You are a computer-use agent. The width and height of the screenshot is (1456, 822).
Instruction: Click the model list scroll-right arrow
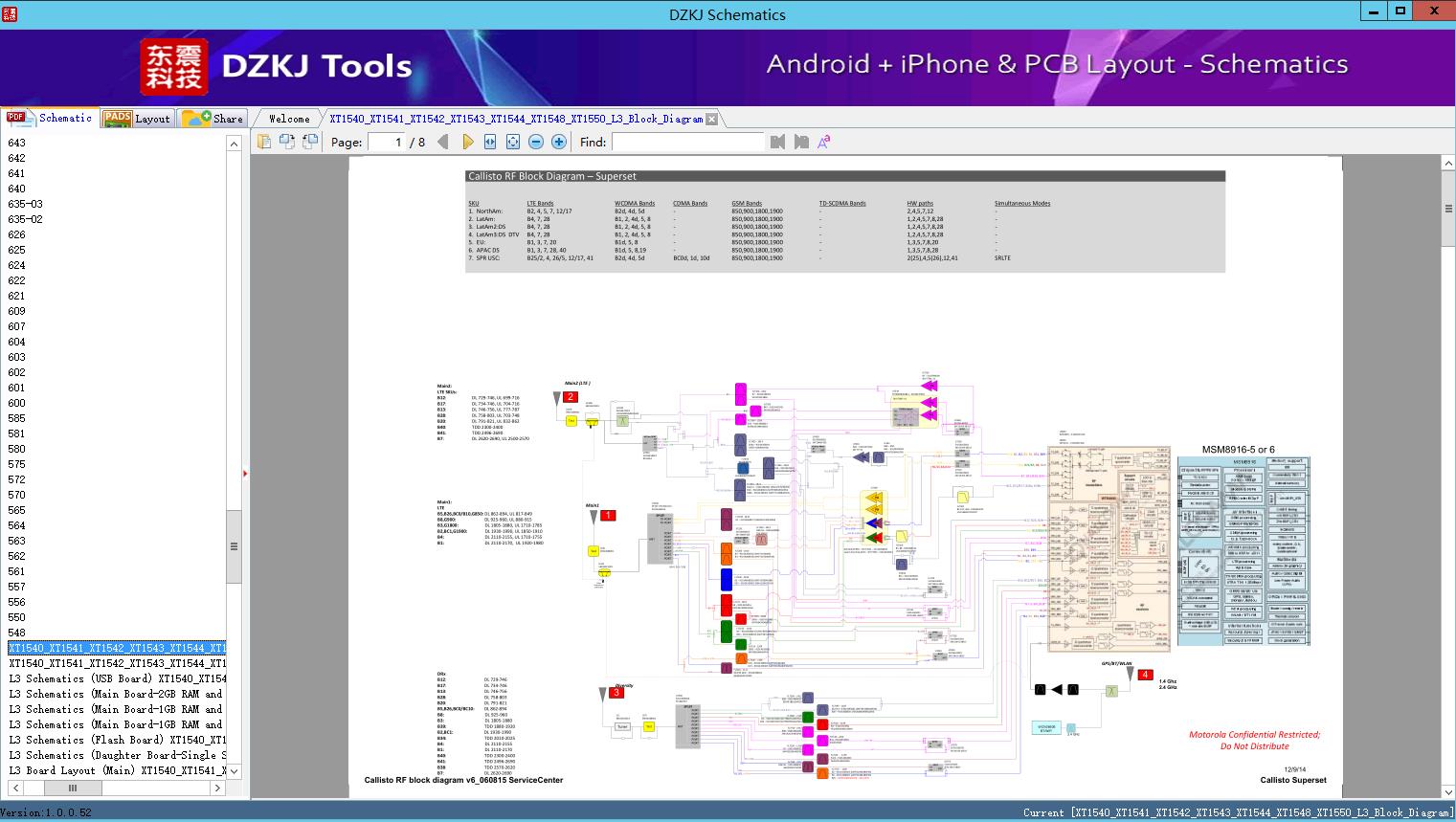pos(218,788)
